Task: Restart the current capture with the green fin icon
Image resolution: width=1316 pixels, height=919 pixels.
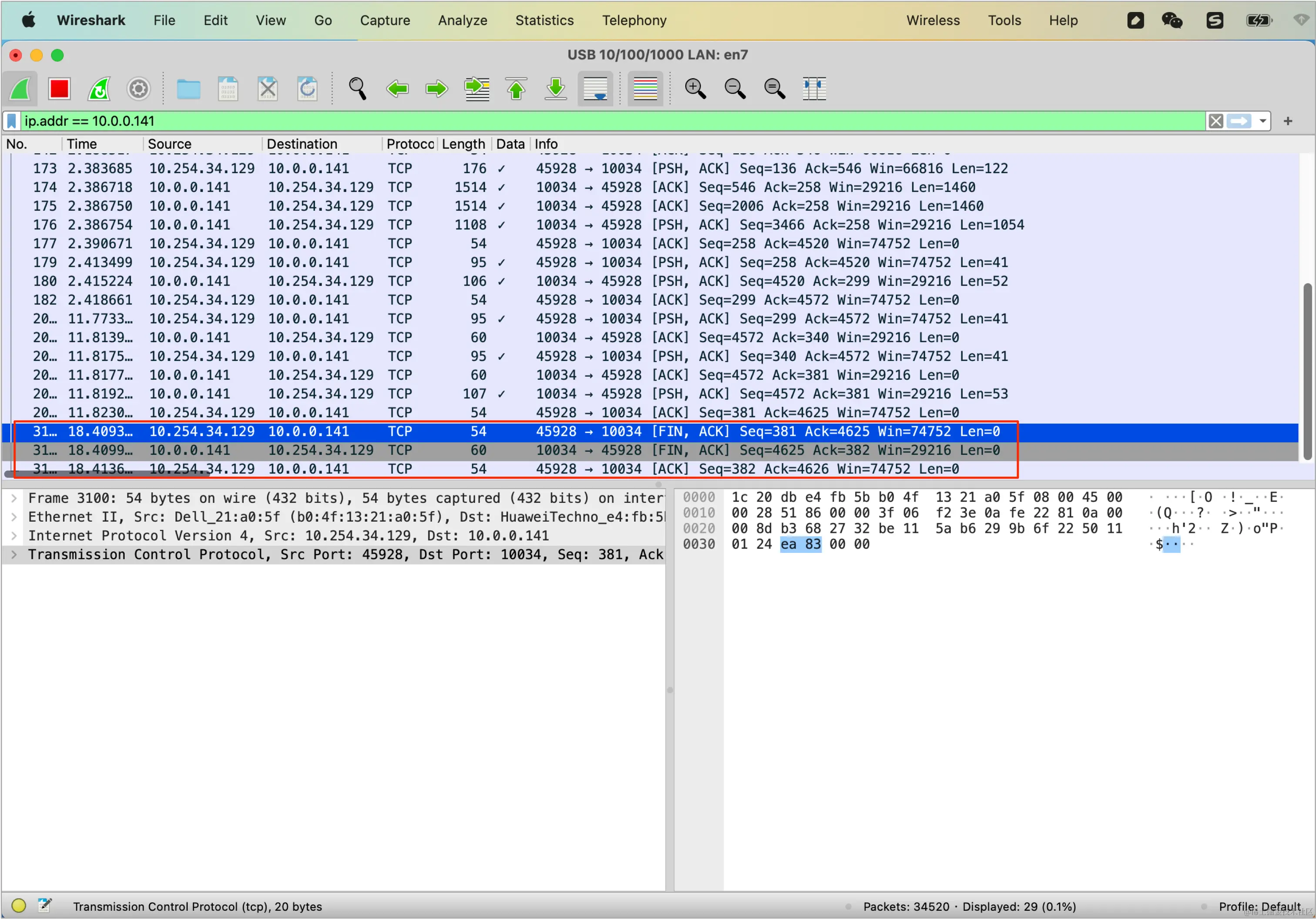Action: coord(99,89)
